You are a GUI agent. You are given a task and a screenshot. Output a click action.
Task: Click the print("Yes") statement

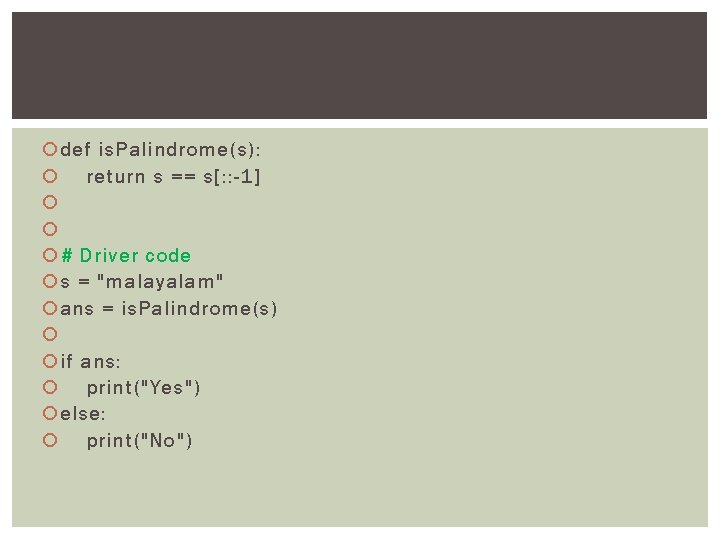pyautogui.click(x=143, y=388)
